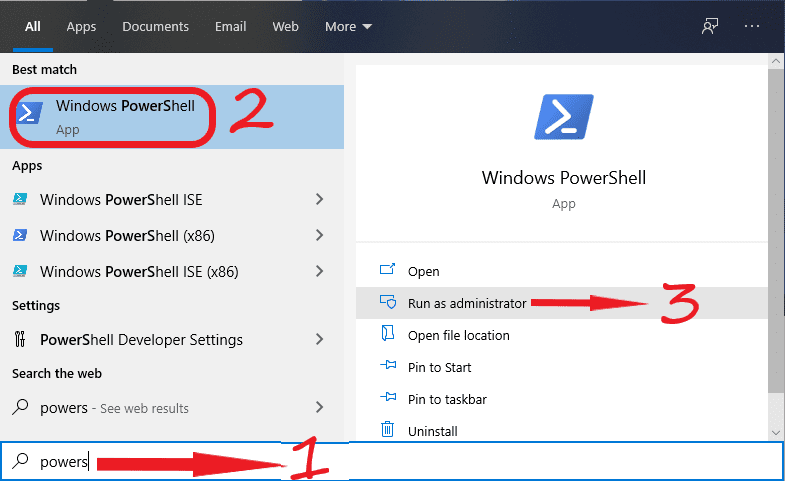Click the preview pane vertical scrollbar thumb

[x=775, y=232]
